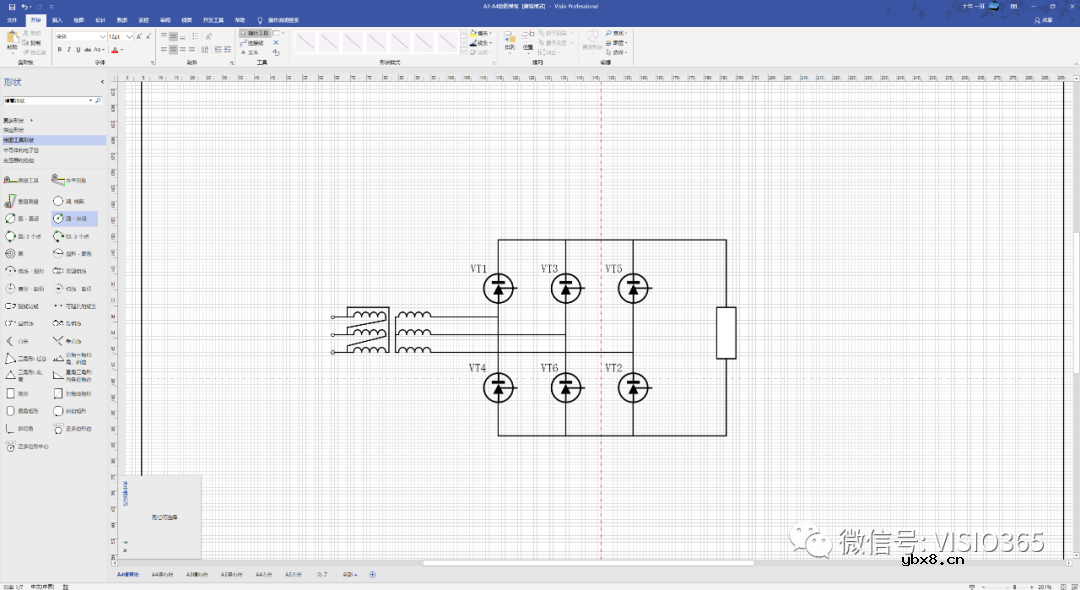
Task: Open the font size dropdown
Action: tap(130, 36)
